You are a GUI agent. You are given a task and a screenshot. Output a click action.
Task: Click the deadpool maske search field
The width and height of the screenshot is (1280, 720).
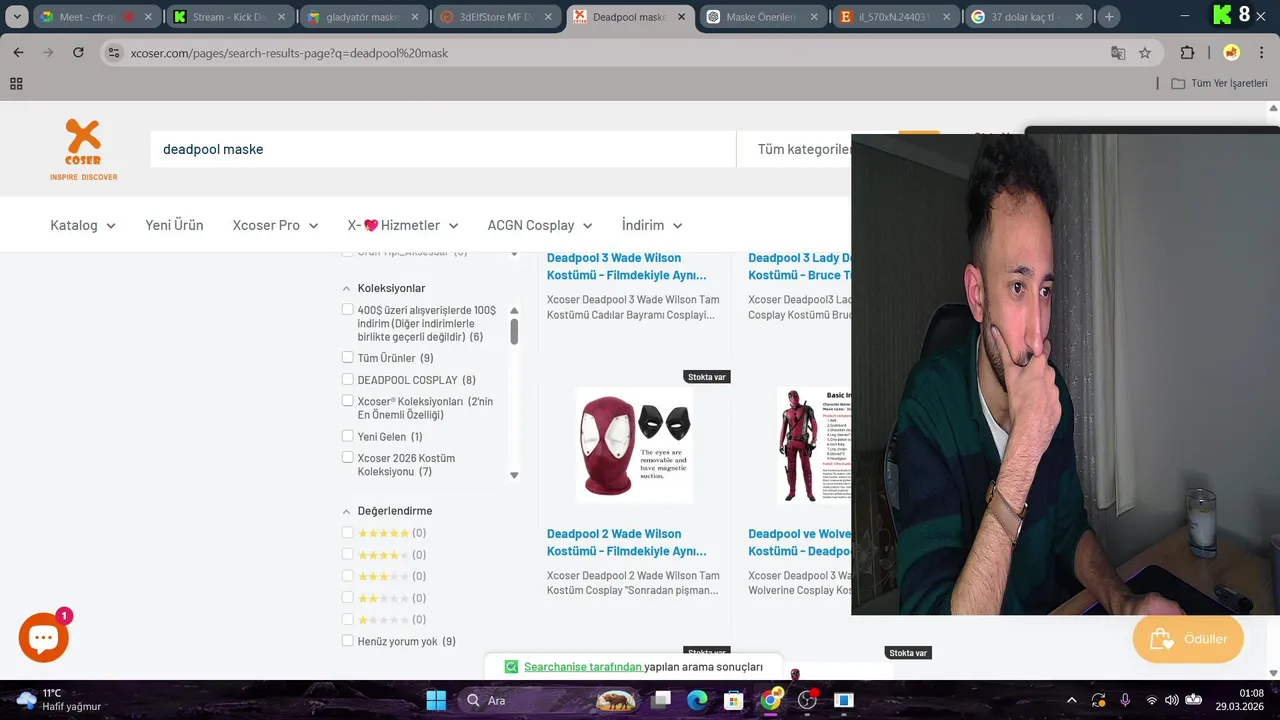[x=443, y=149]
